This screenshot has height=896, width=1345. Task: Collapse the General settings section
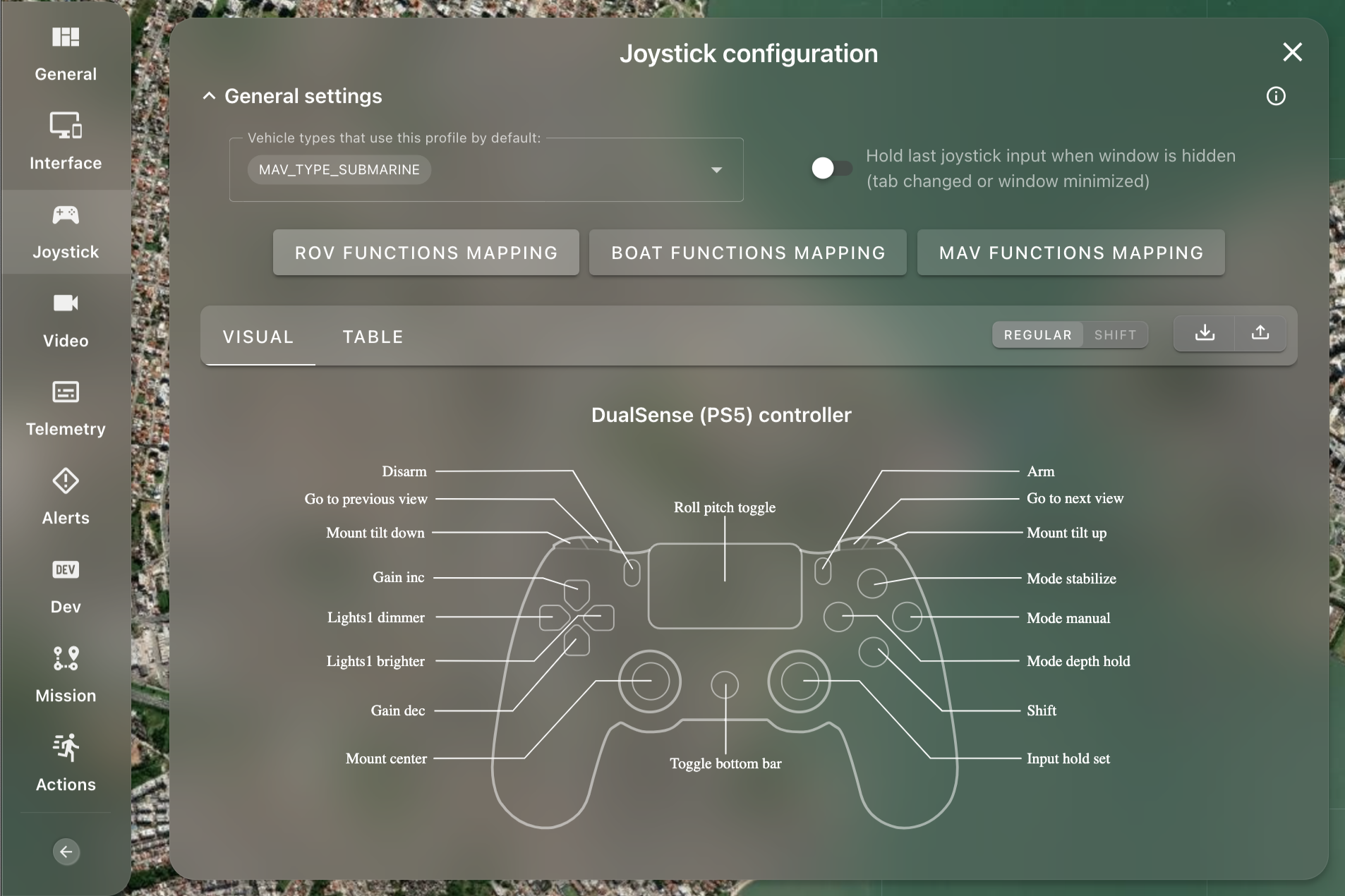coord(210,96)
